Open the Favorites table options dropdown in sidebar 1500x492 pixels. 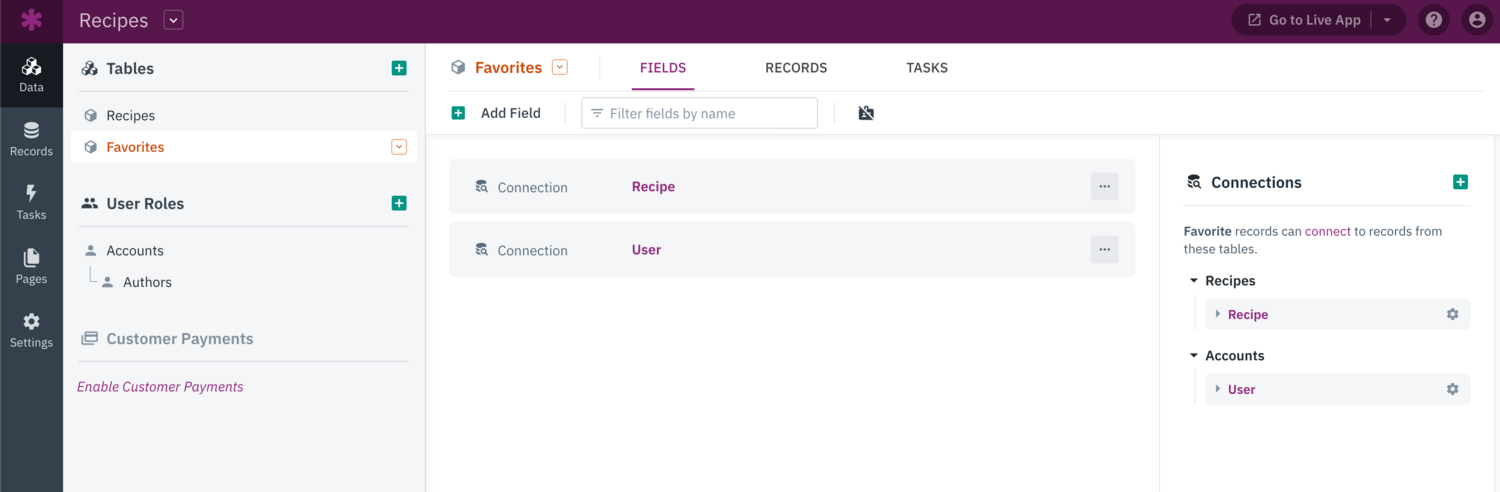click(399, 147)
